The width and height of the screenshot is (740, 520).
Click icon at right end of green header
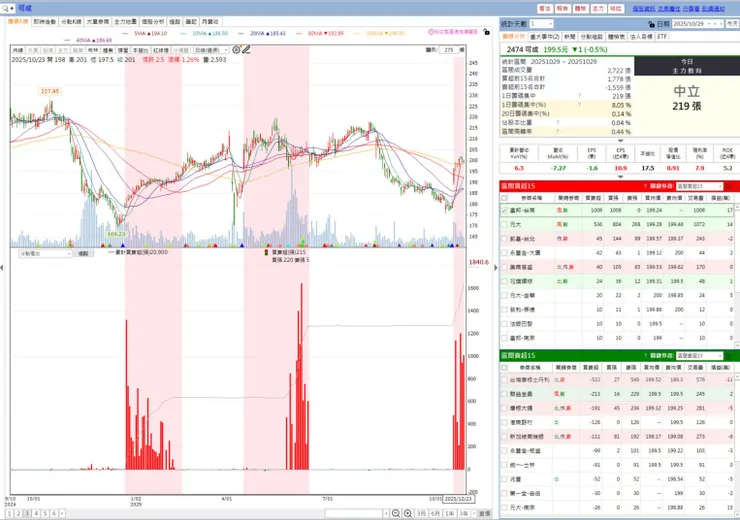pyautogui.click(x=728, y=356)
